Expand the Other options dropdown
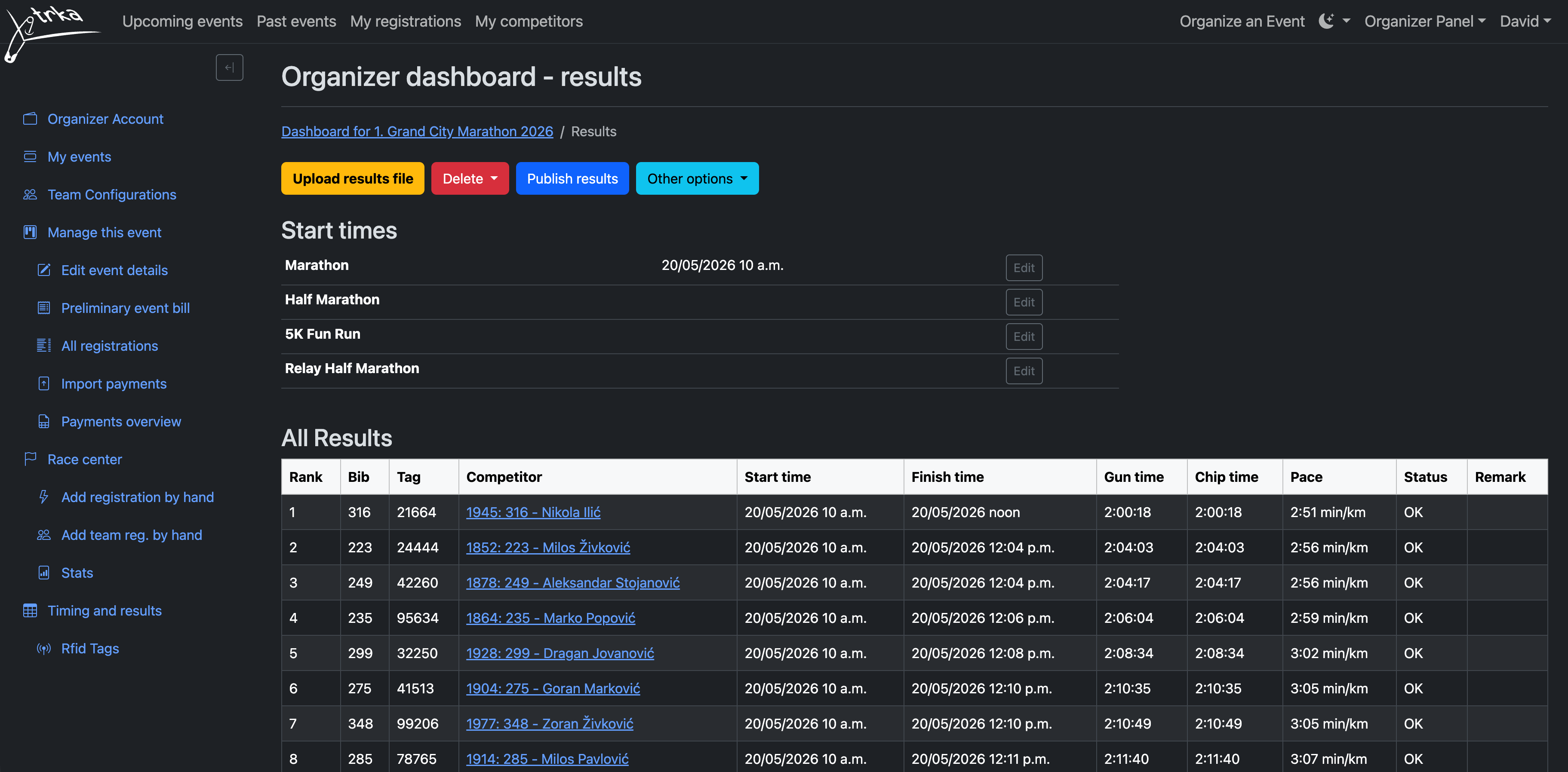This screenshot has height=772, width=1568. click(x=697, y=178)
